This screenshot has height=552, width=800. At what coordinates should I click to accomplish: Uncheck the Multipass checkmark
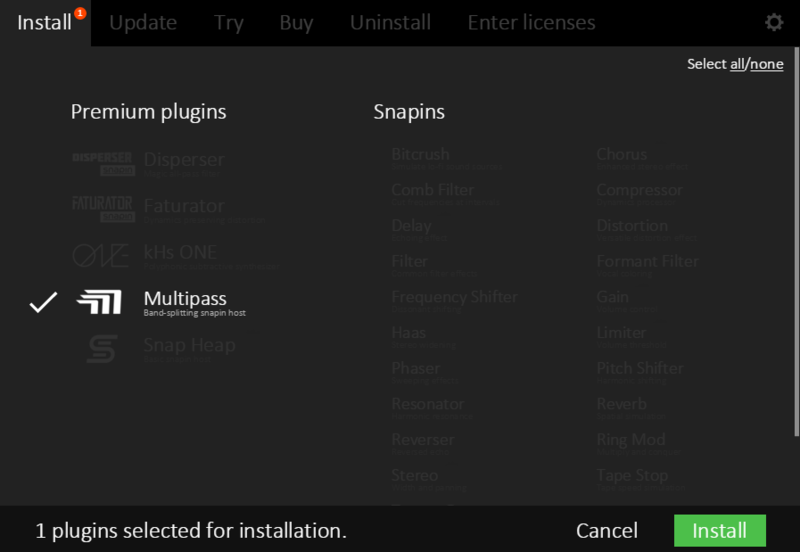tap(43, 301)
